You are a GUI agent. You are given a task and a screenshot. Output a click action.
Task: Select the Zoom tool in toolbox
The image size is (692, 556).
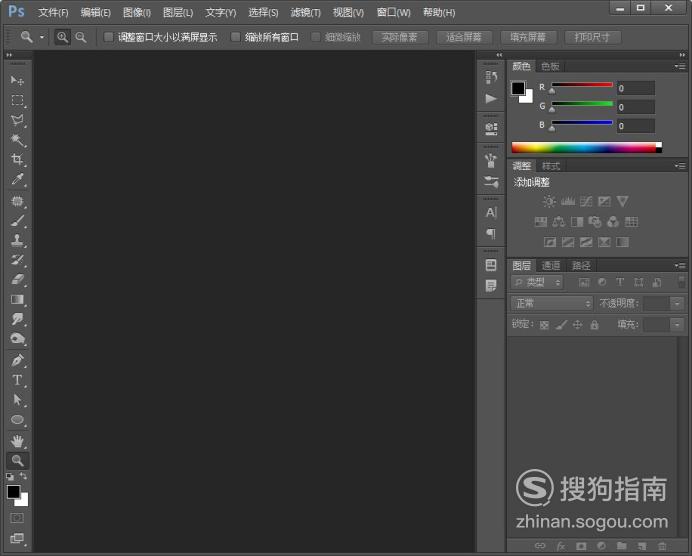(17, 461)
